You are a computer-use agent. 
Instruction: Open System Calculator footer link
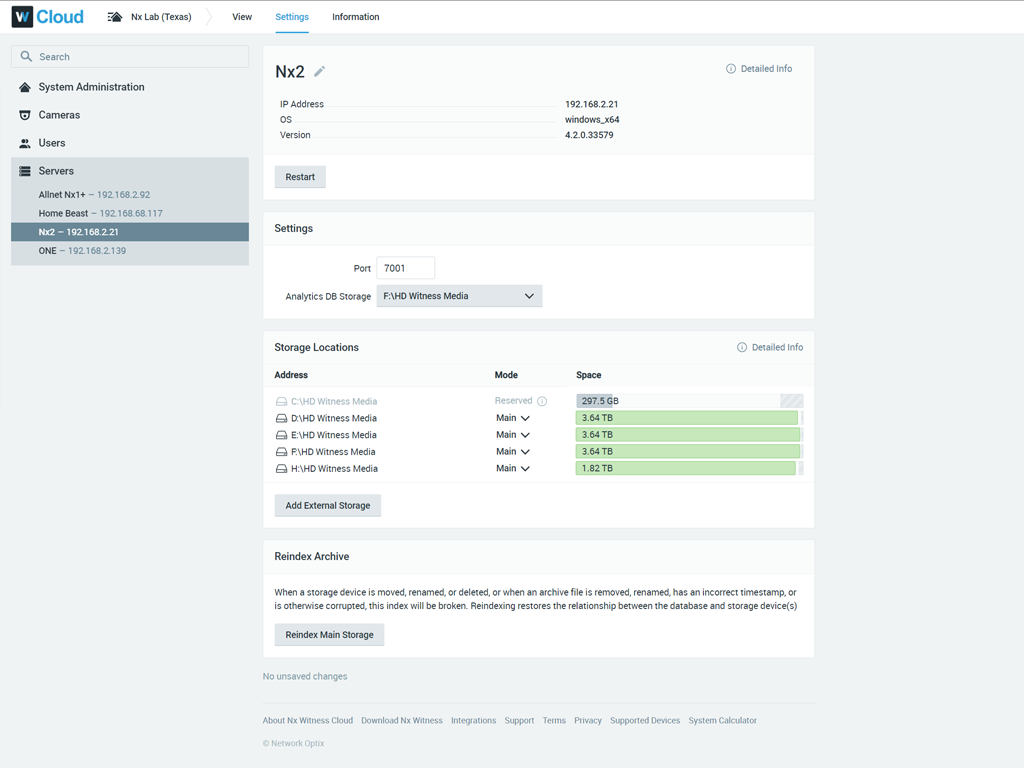pos(722,720)
